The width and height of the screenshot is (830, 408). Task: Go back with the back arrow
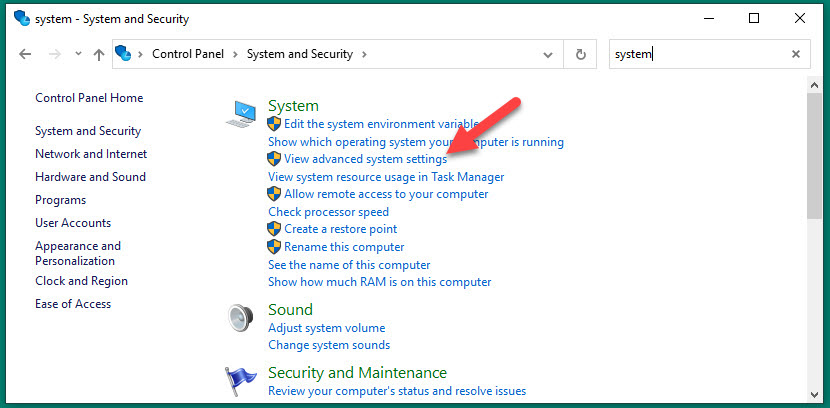coord(25,54)
